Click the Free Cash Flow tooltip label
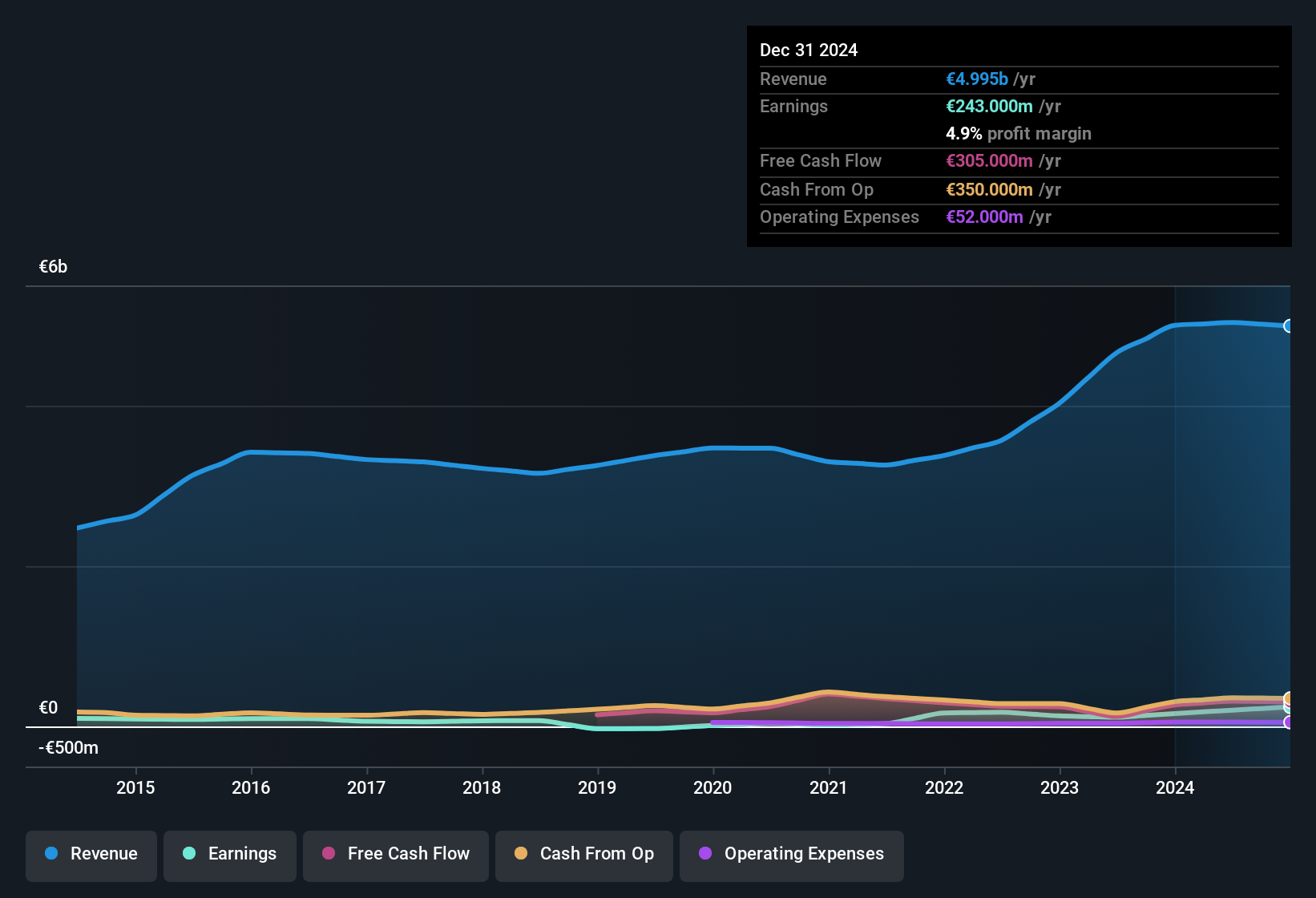Screen dimensions: 1316x898 coord(821,160)
